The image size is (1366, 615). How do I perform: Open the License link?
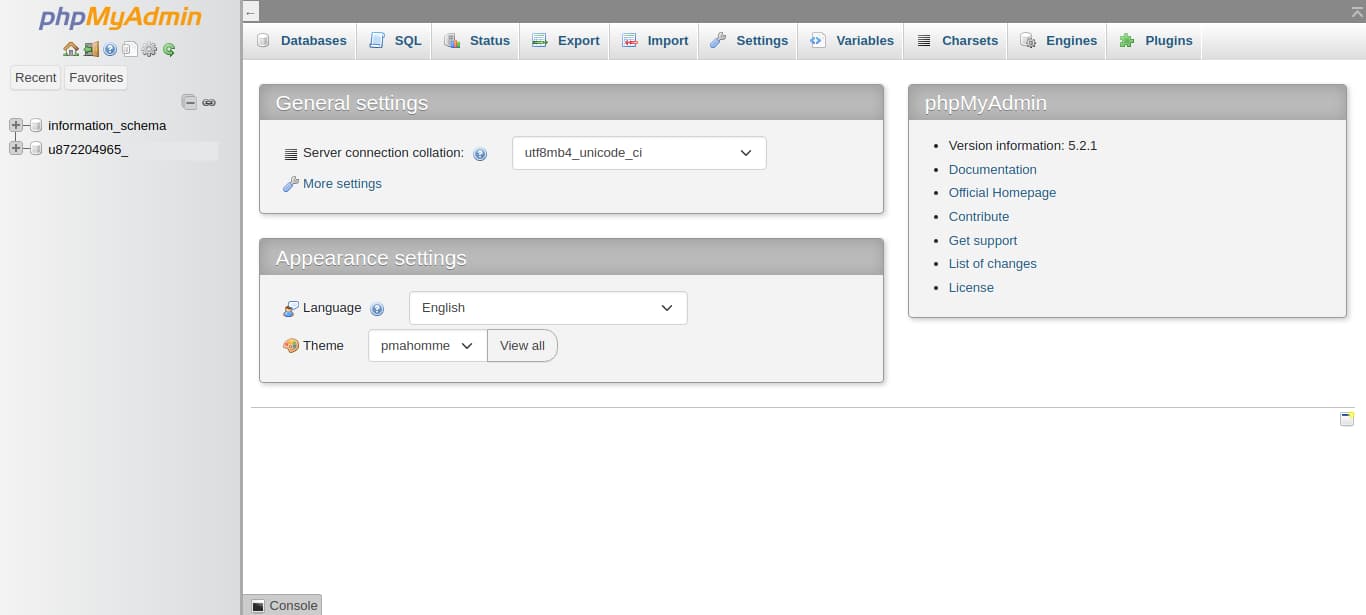point(971,288)
